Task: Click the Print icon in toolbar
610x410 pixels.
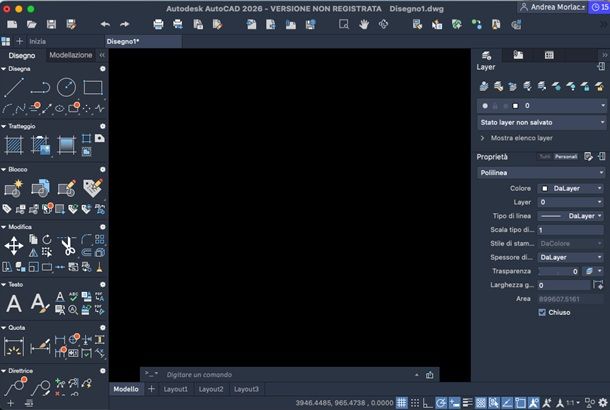Action: [158, 25]
